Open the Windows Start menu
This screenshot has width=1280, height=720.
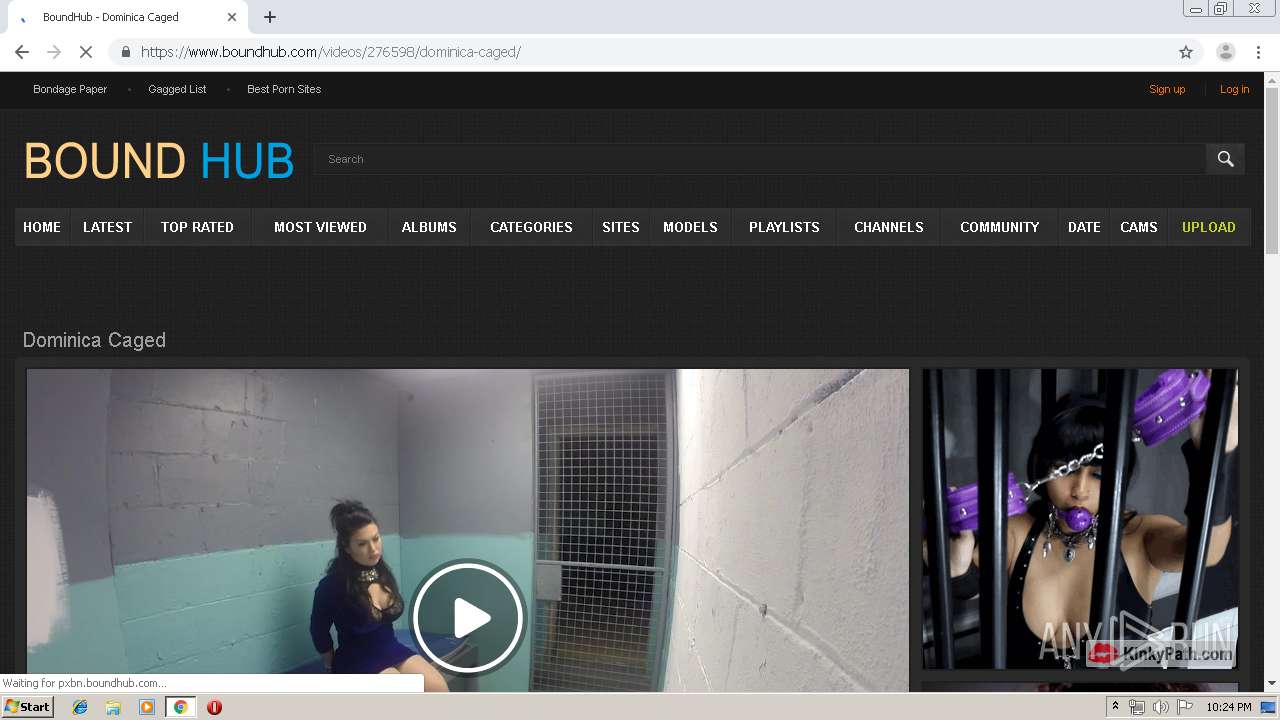point(27,707)
